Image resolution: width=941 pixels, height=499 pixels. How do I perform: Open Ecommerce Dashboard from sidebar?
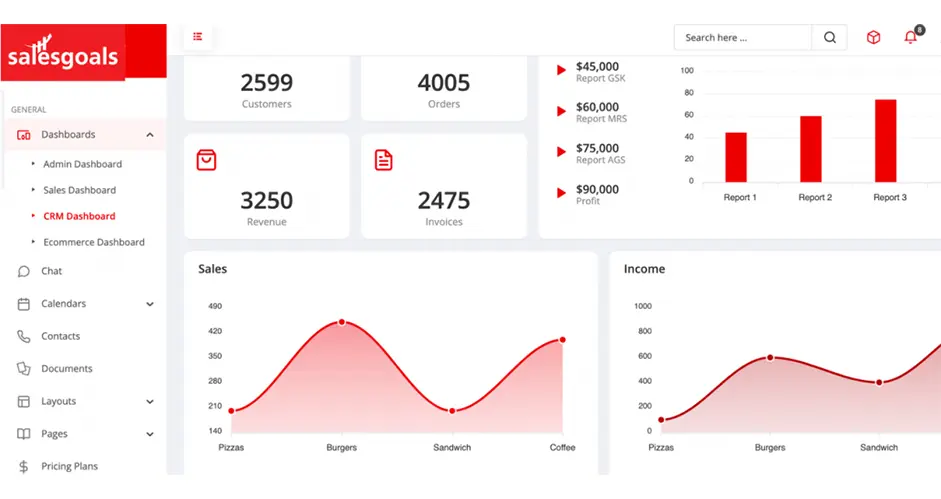coord(93,242)
